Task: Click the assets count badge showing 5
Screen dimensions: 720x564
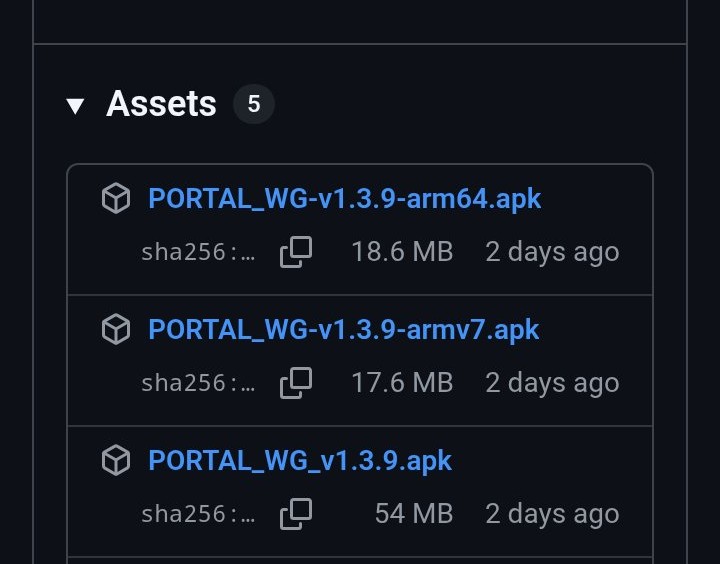Action: pos(254,104)
